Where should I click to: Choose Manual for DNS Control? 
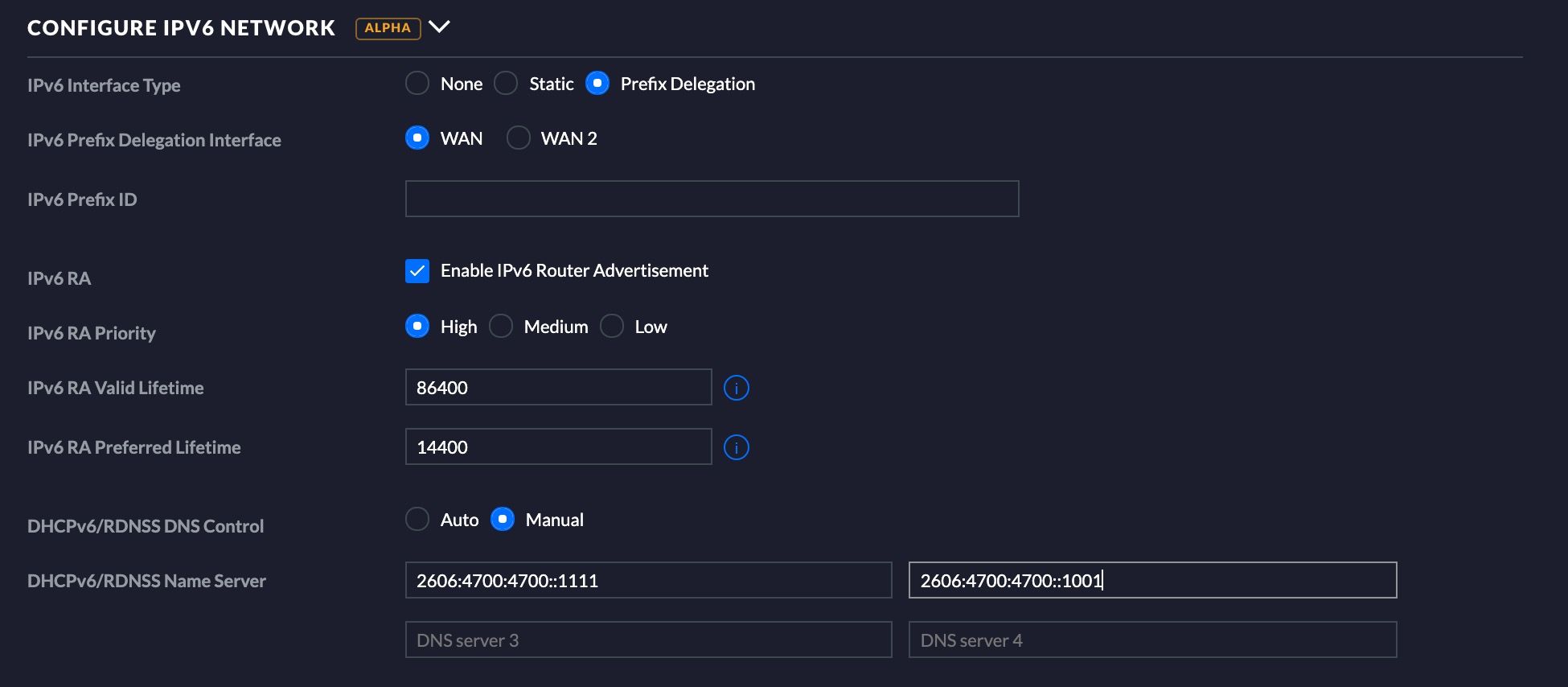tap(503, 520)
